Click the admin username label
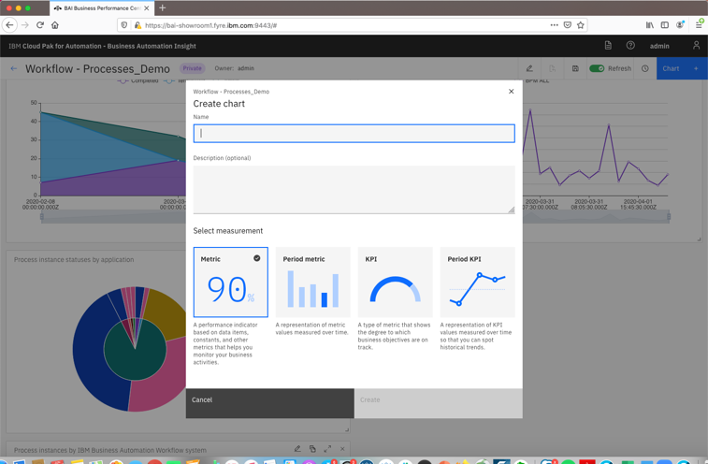Screen dimensions: 708x464 [659, 46]
